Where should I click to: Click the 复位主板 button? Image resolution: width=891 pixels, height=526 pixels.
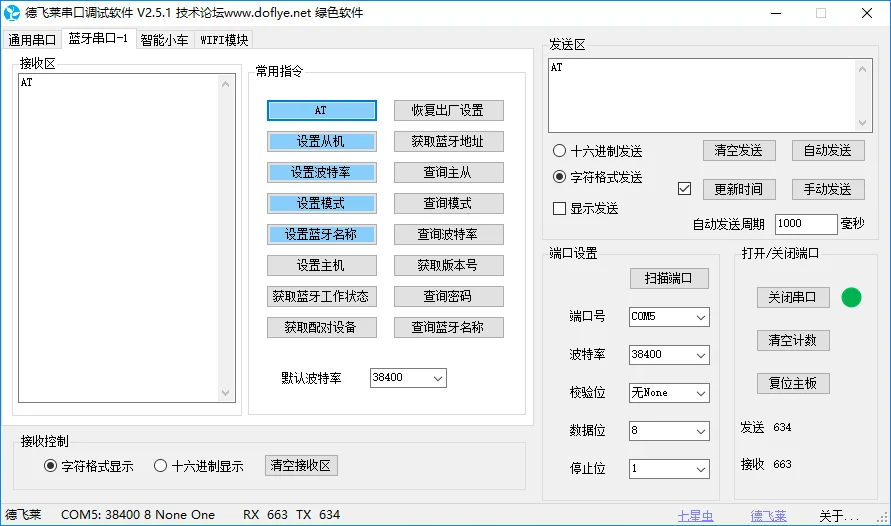(793, 383)
